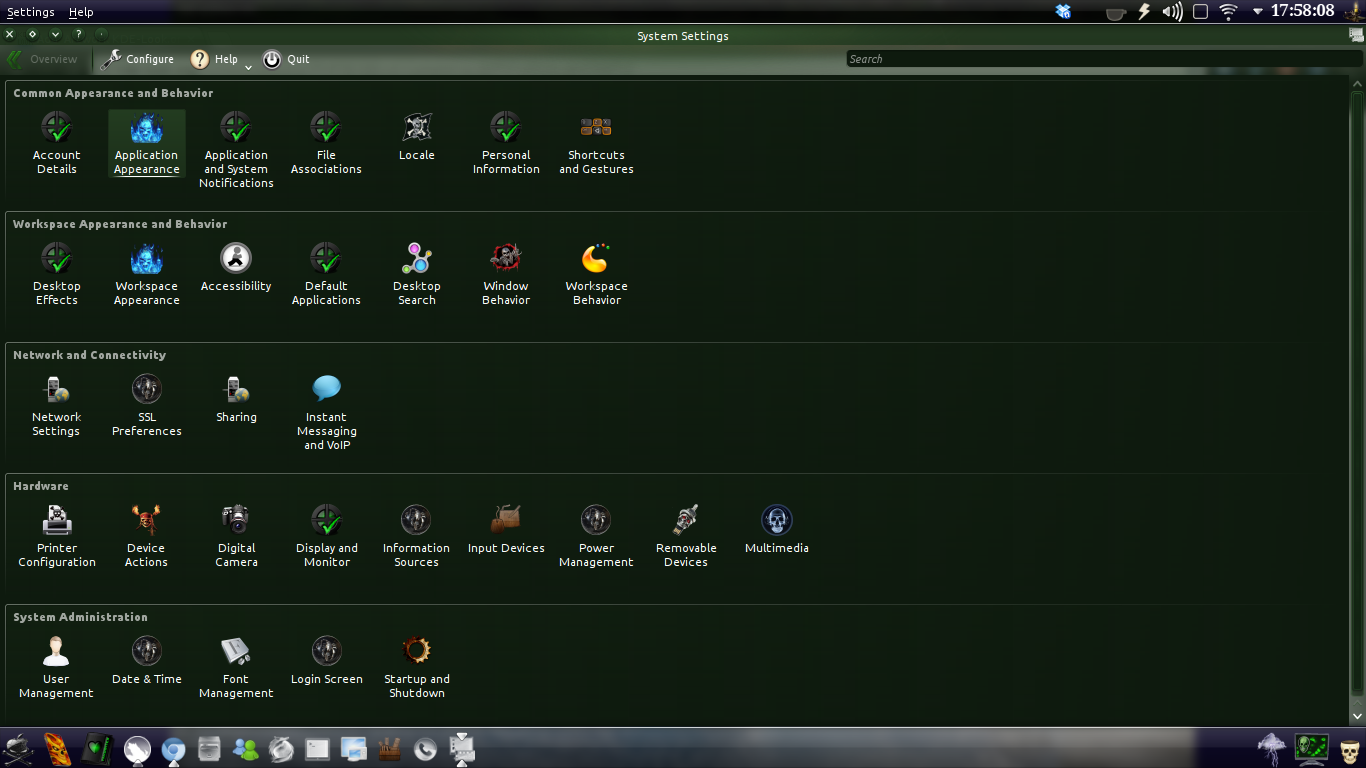Click the Configure toolbar button
Screen dimensions: 1366x768
[x=138, y=59]
